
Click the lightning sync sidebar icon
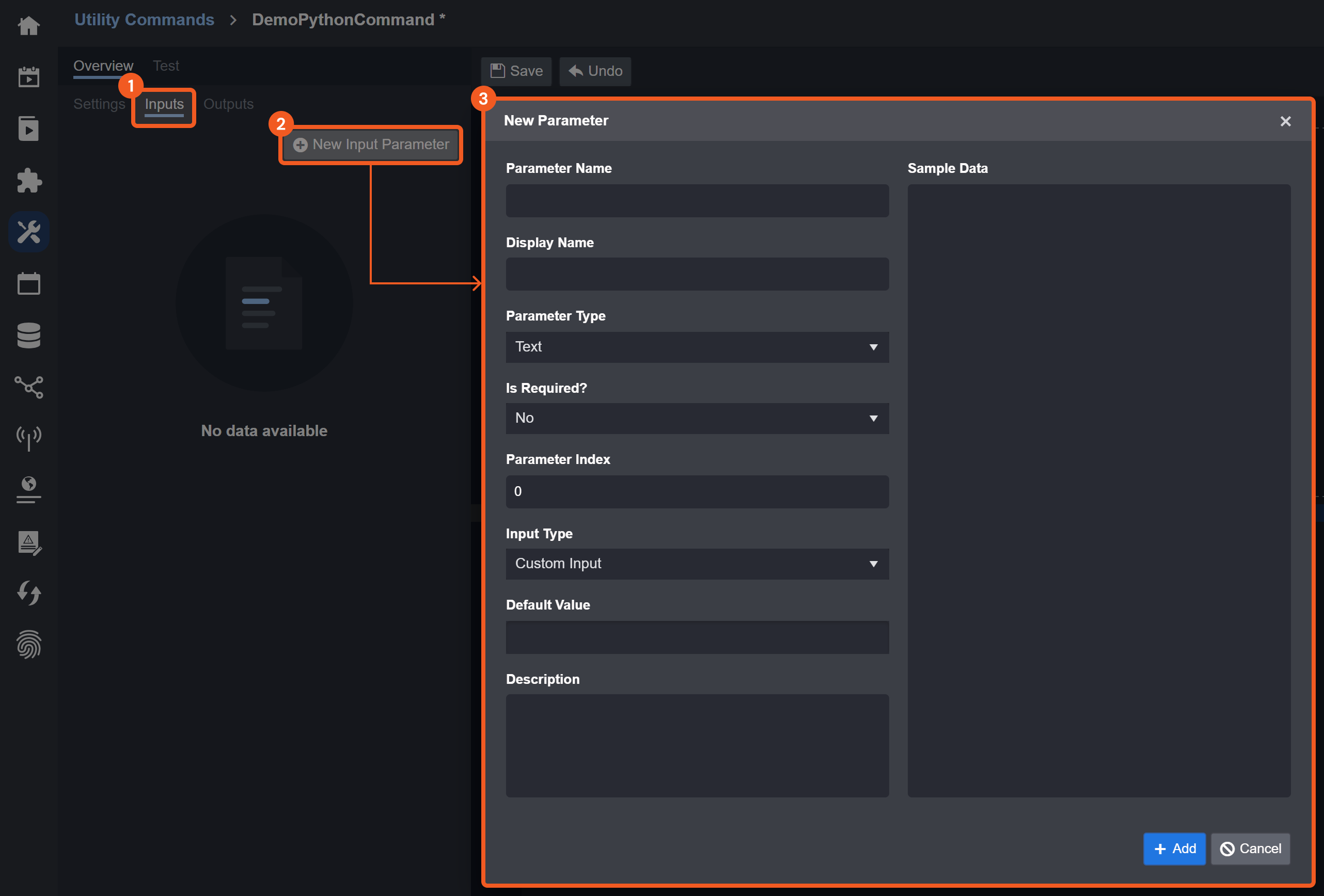pyautogui.click(x=28, y=593)
